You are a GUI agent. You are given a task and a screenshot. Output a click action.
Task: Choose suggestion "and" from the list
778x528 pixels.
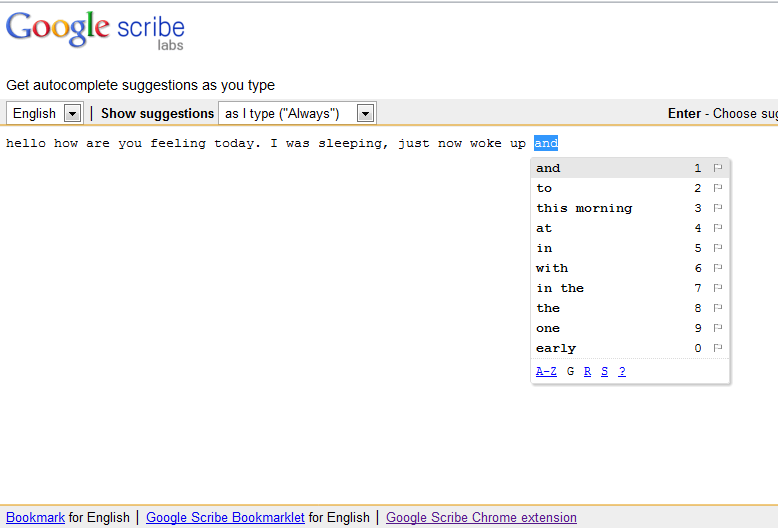(x=630, y=168)
